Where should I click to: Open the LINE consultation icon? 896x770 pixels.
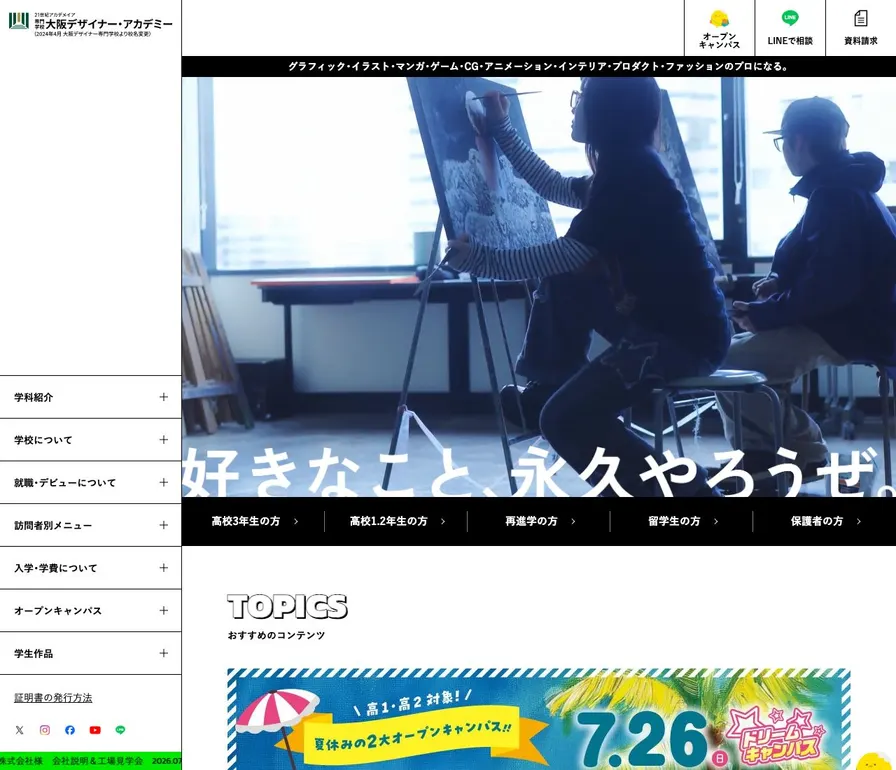point(790,18)
